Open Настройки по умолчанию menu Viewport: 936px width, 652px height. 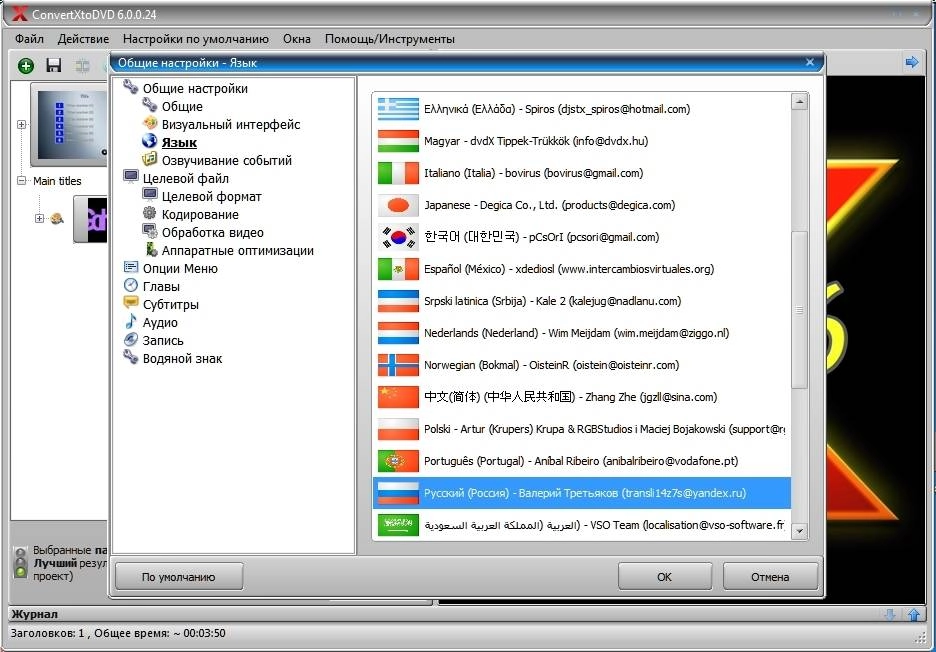click(x=196, y=39)
